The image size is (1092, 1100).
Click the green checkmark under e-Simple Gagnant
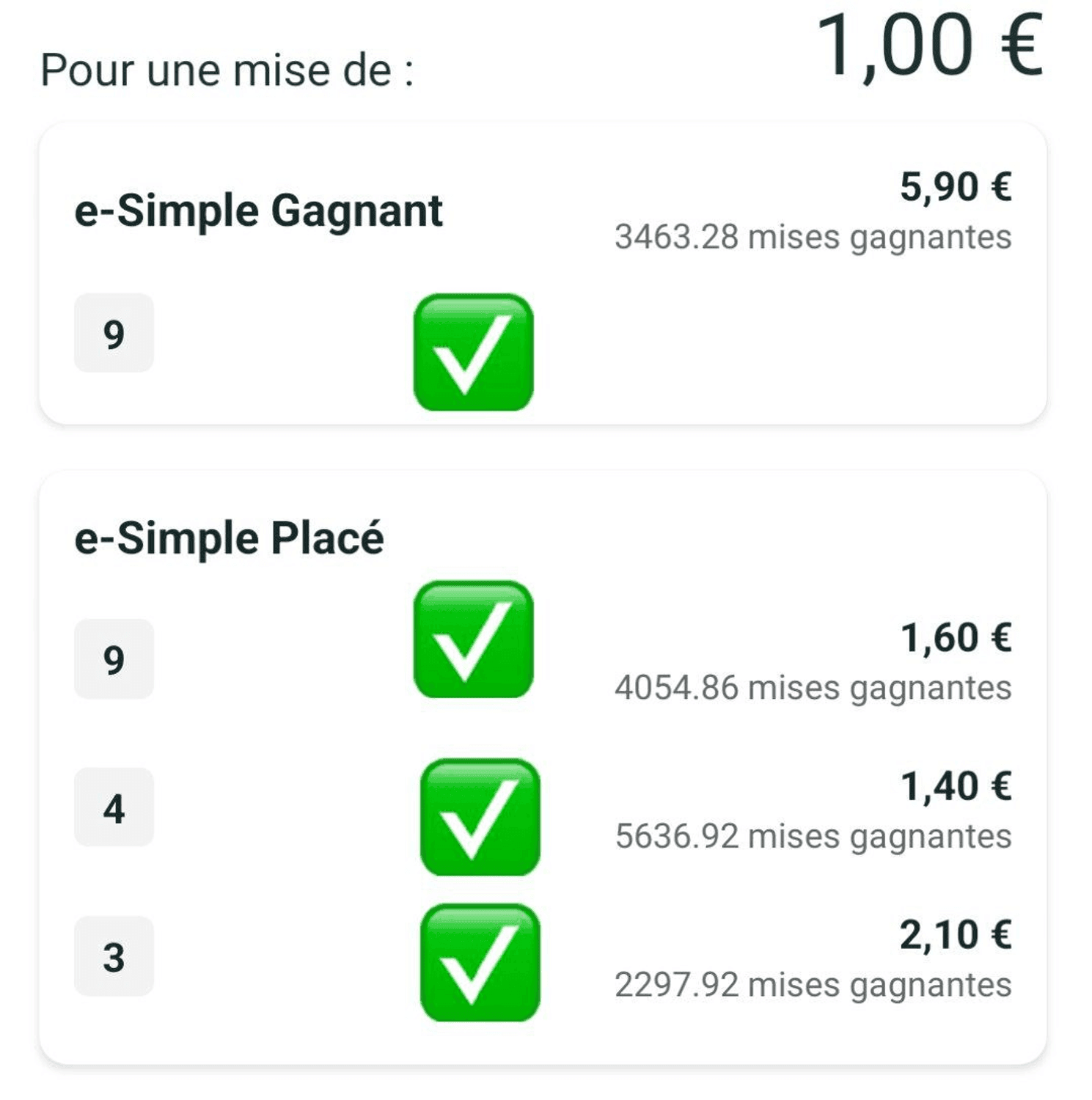click(x=473, y=352)
